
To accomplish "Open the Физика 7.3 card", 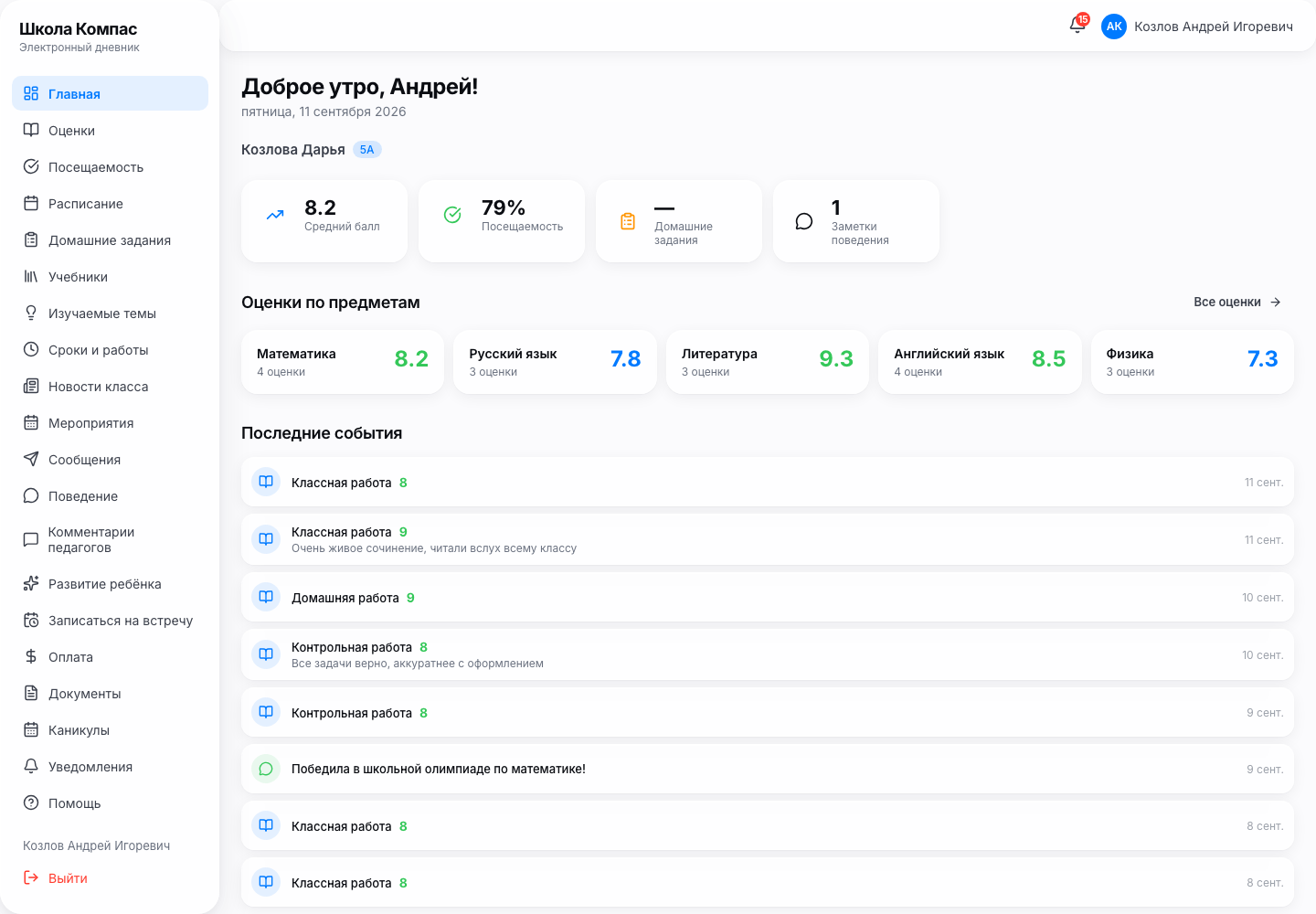I will [x=1193, y=362].
